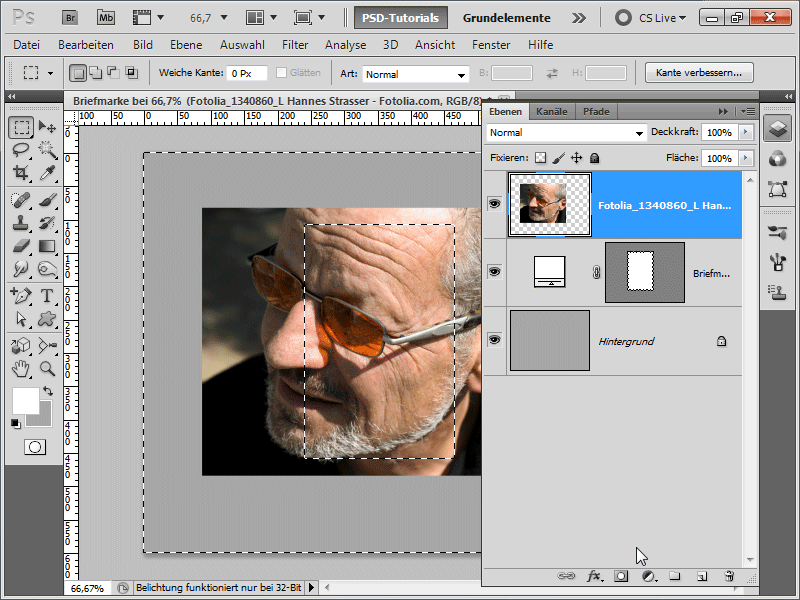This screenshot has height=600, width=800.
Task: Open the Deckkraft opacity slider arrow
Action: (x=745, y=132)
